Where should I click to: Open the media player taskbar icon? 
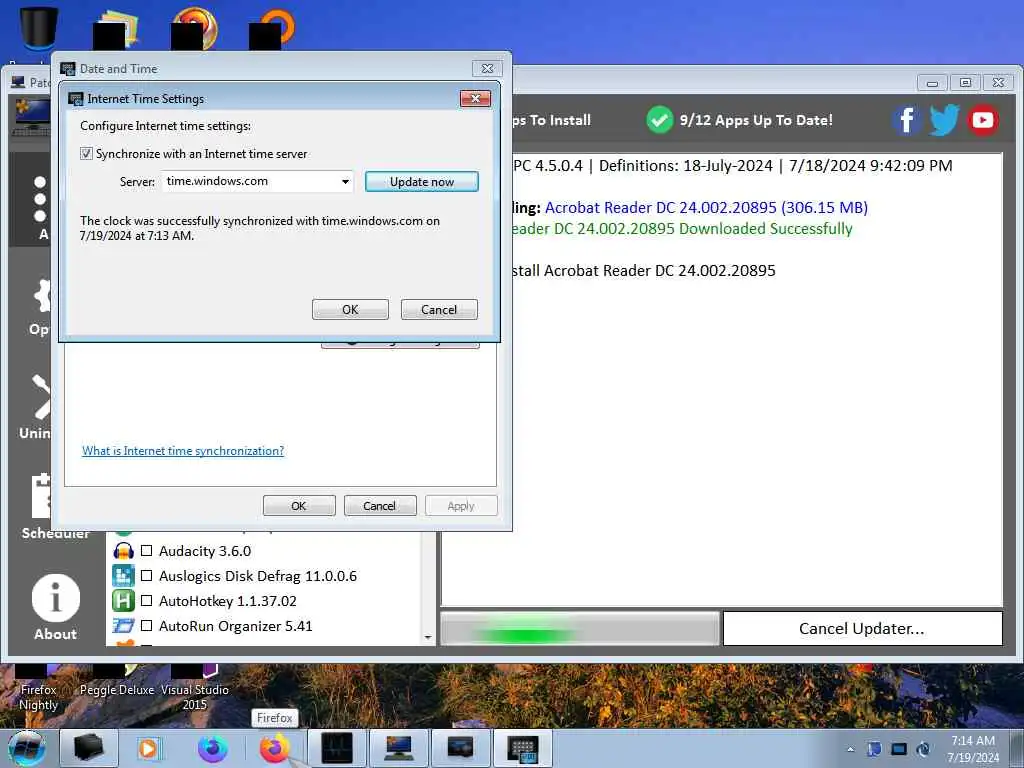[149, 748]
